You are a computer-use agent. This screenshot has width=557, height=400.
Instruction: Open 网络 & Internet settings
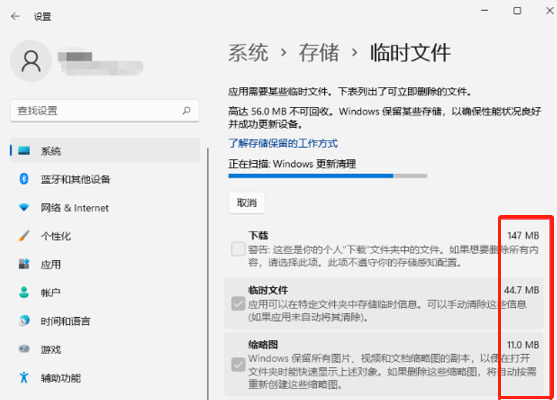(x=105, y=207)
